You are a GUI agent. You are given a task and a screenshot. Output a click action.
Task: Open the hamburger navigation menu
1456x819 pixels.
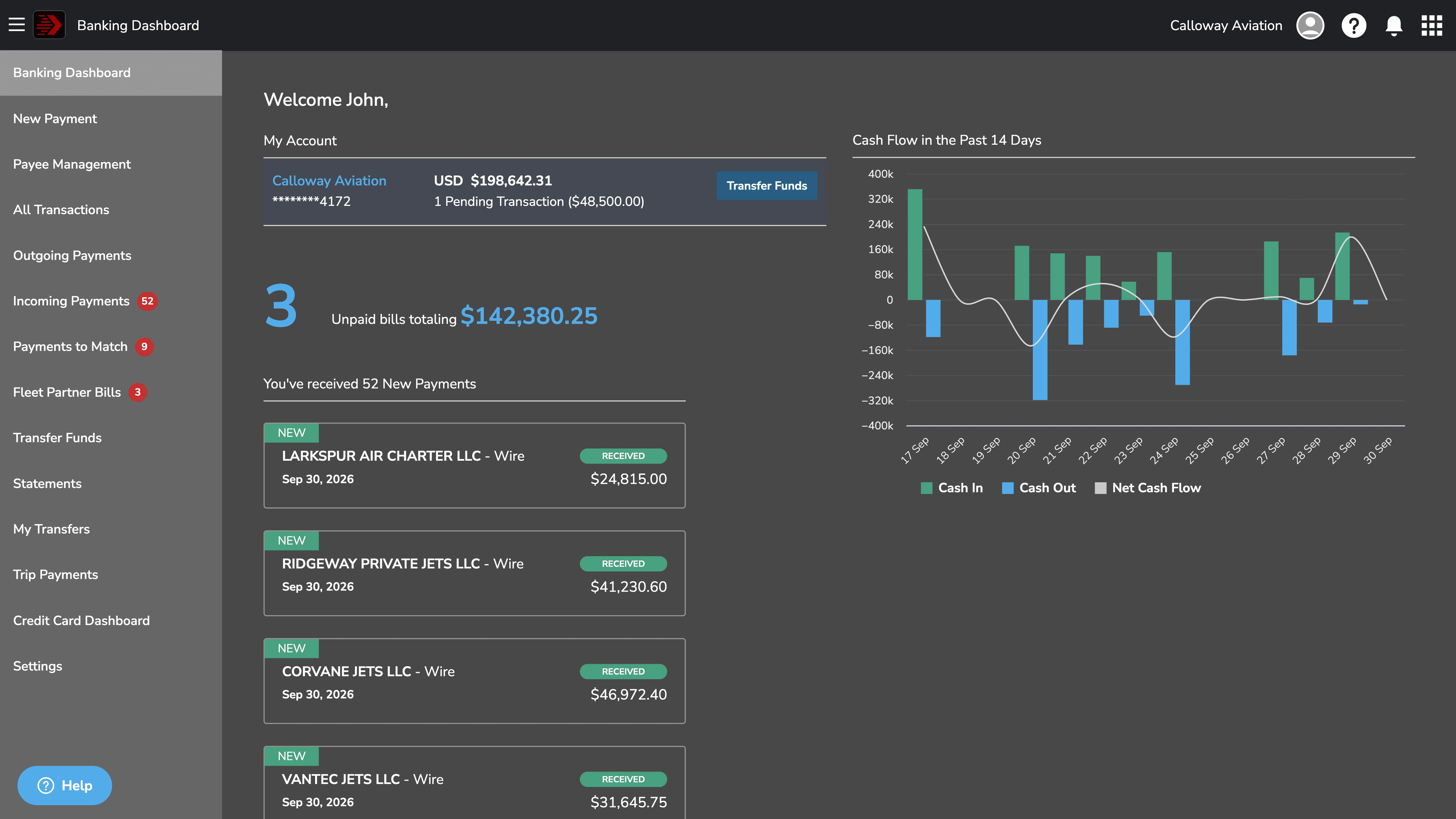pyautogui.click(x=16, y=25)
